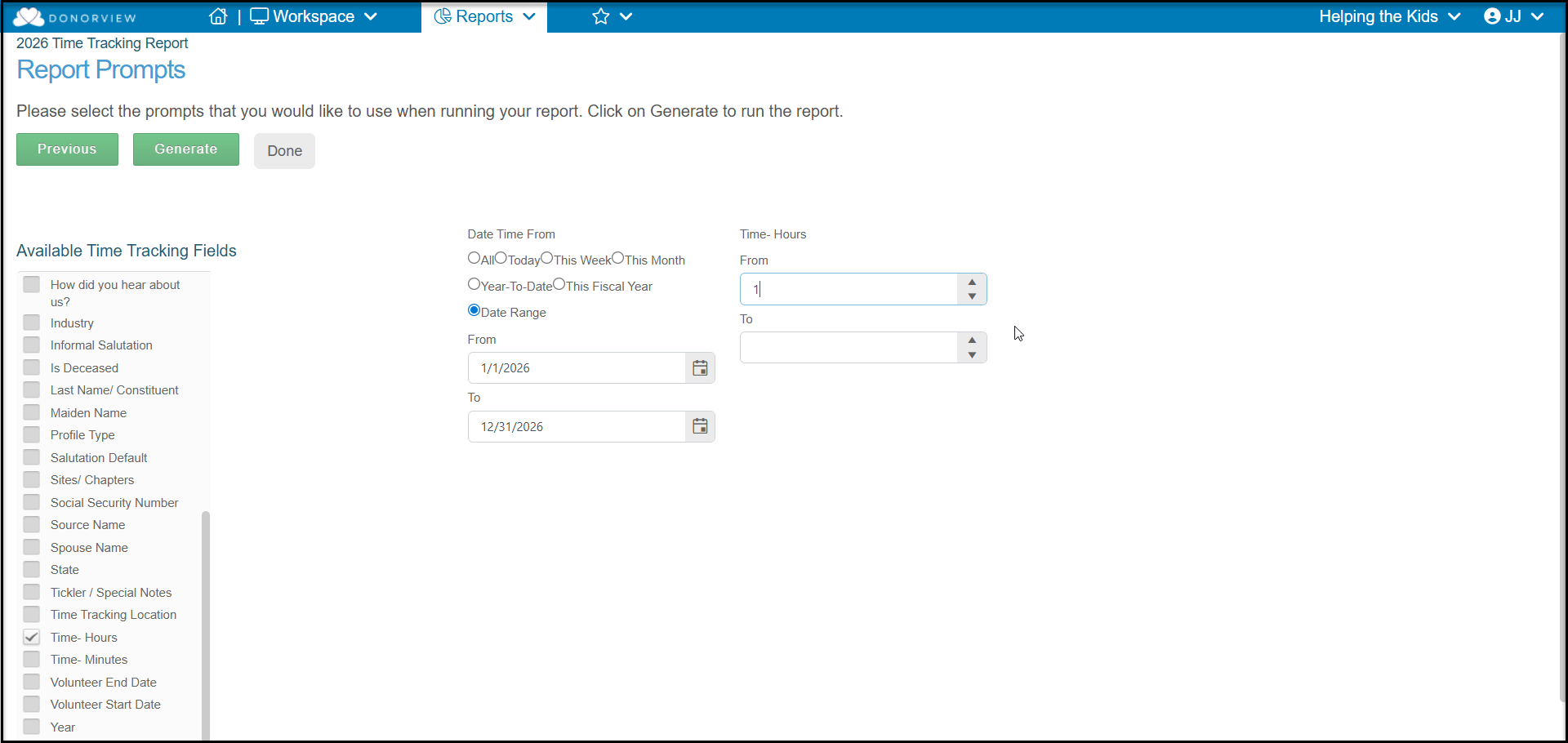Check the Spouse Name checkbox
Image resolution: width=1568 pixels, height=743 pixels.
[32, 547]
